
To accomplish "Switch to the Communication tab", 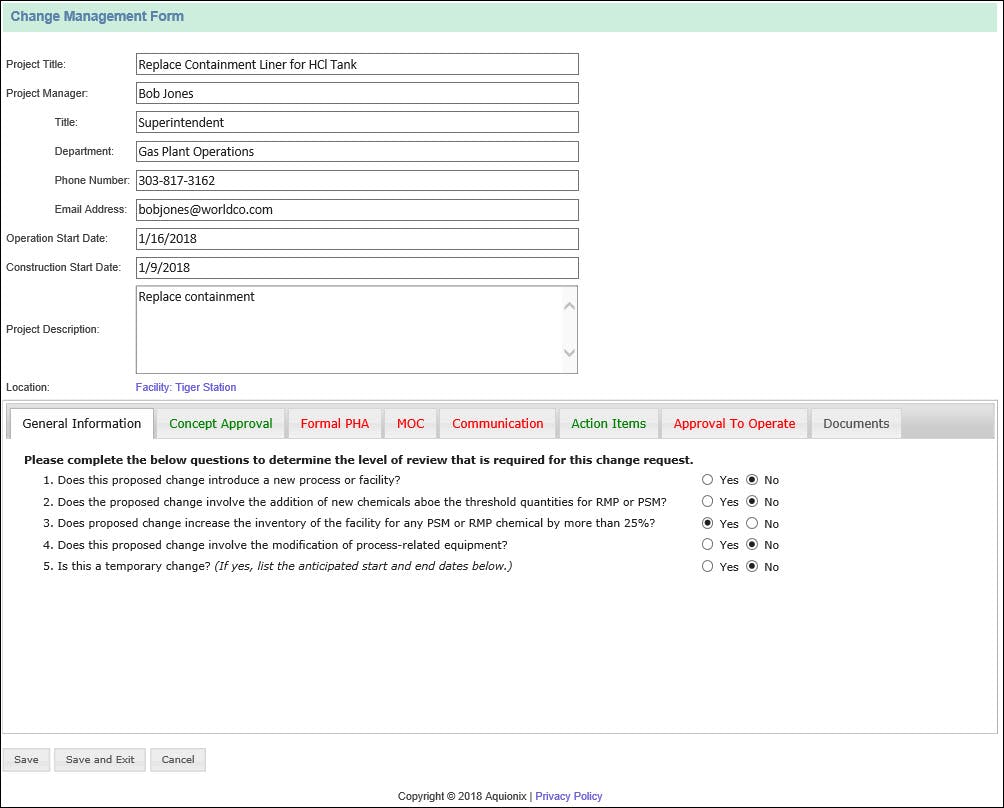I will [x=497, y=423].
